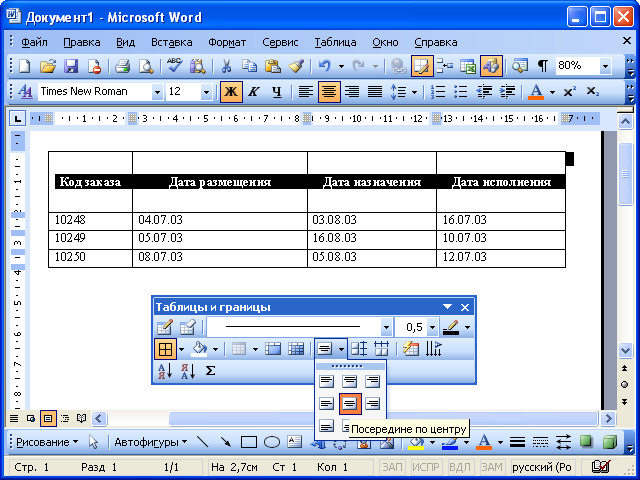This screenshot has width=640, height=480.
Task: Expand the 0,5 line weight dropdown
Action: coord(432,327)
